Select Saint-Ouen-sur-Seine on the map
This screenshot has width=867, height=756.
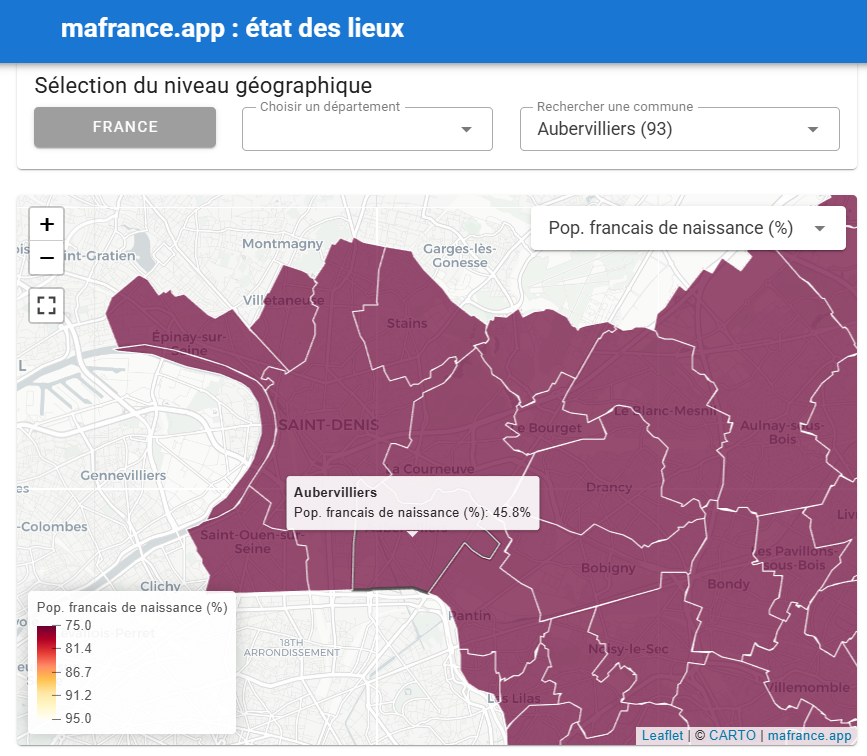(252, 541)
